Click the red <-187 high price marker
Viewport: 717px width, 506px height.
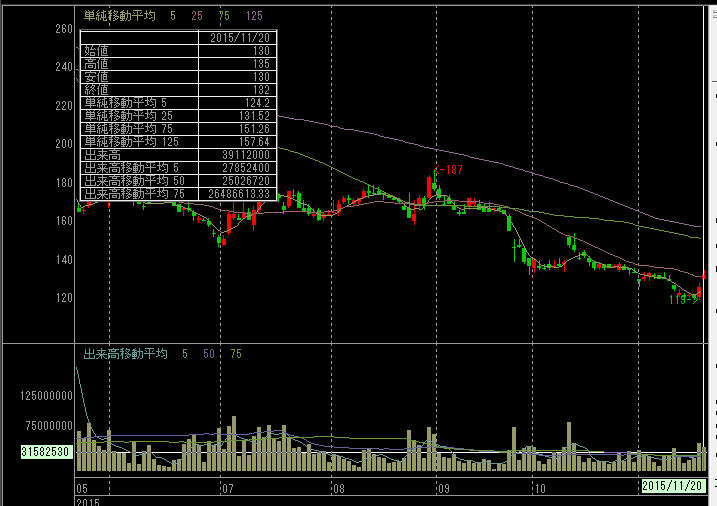[x=448, y=170]
